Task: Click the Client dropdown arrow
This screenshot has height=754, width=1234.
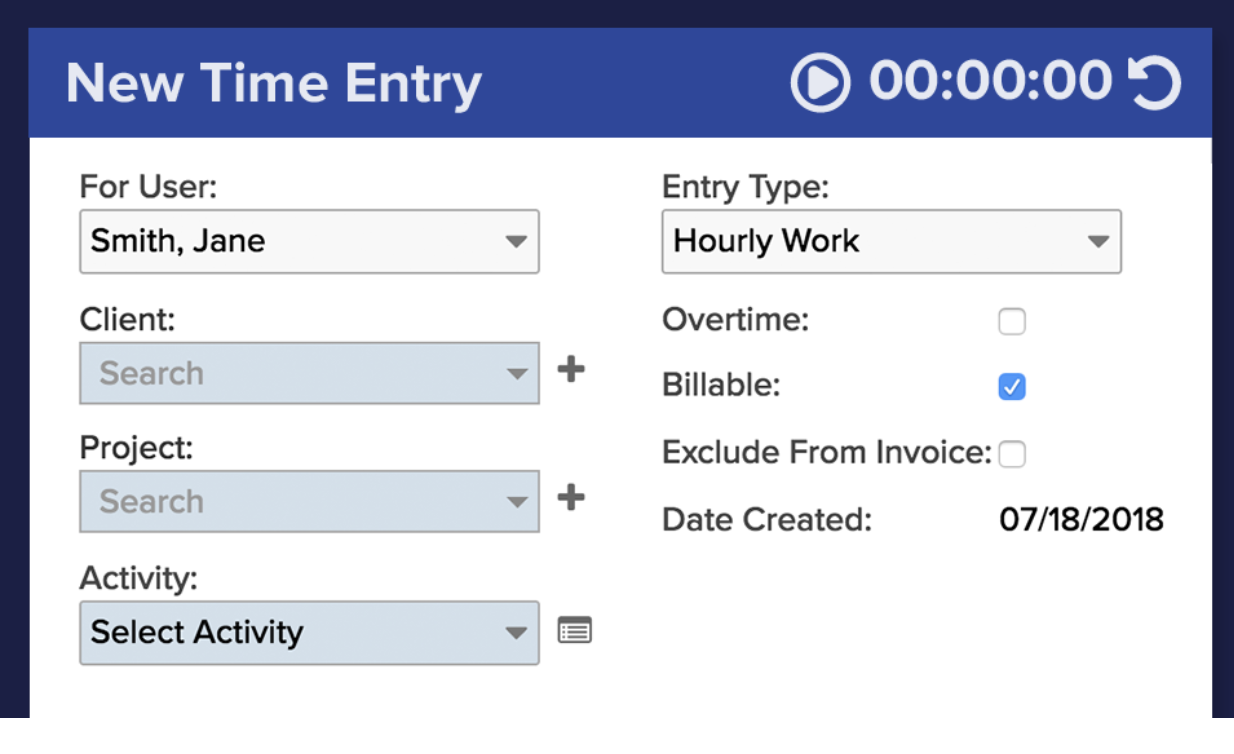Action: [516, 374]
